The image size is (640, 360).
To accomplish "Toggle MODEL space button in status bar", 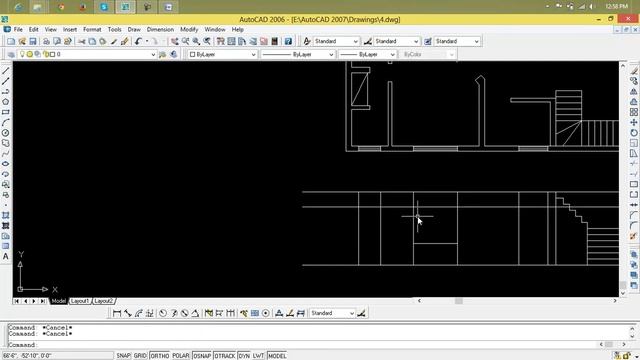I will click(277, 356).
